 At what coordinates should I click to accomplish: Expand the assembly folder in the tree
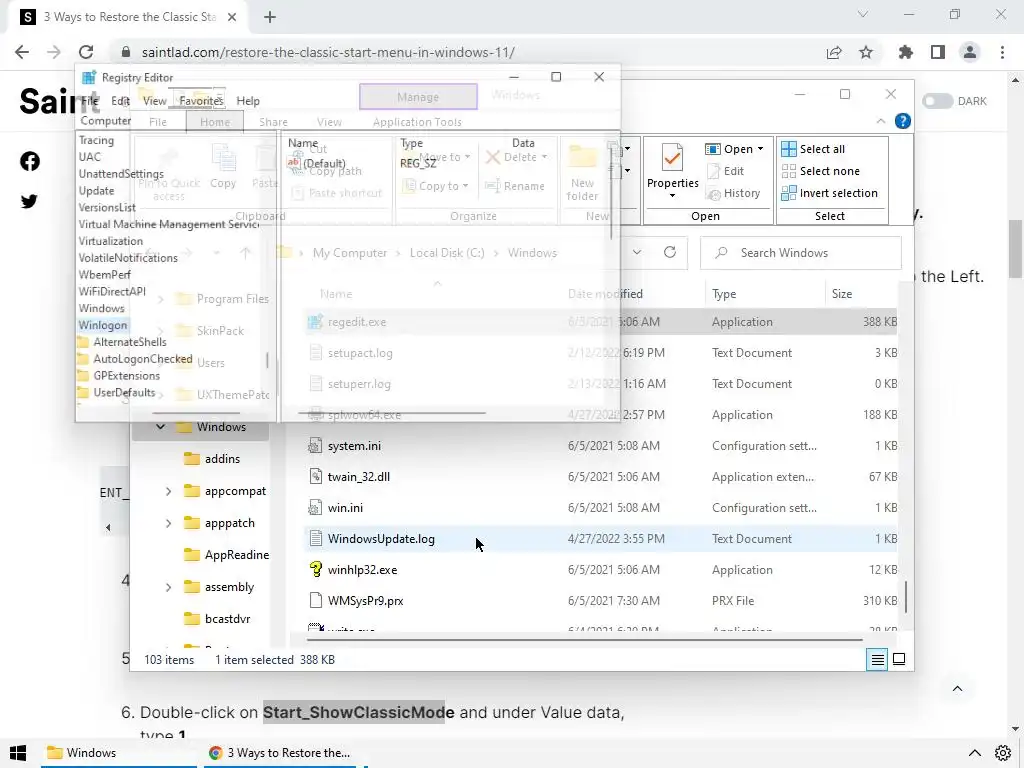tap(168, 587)
